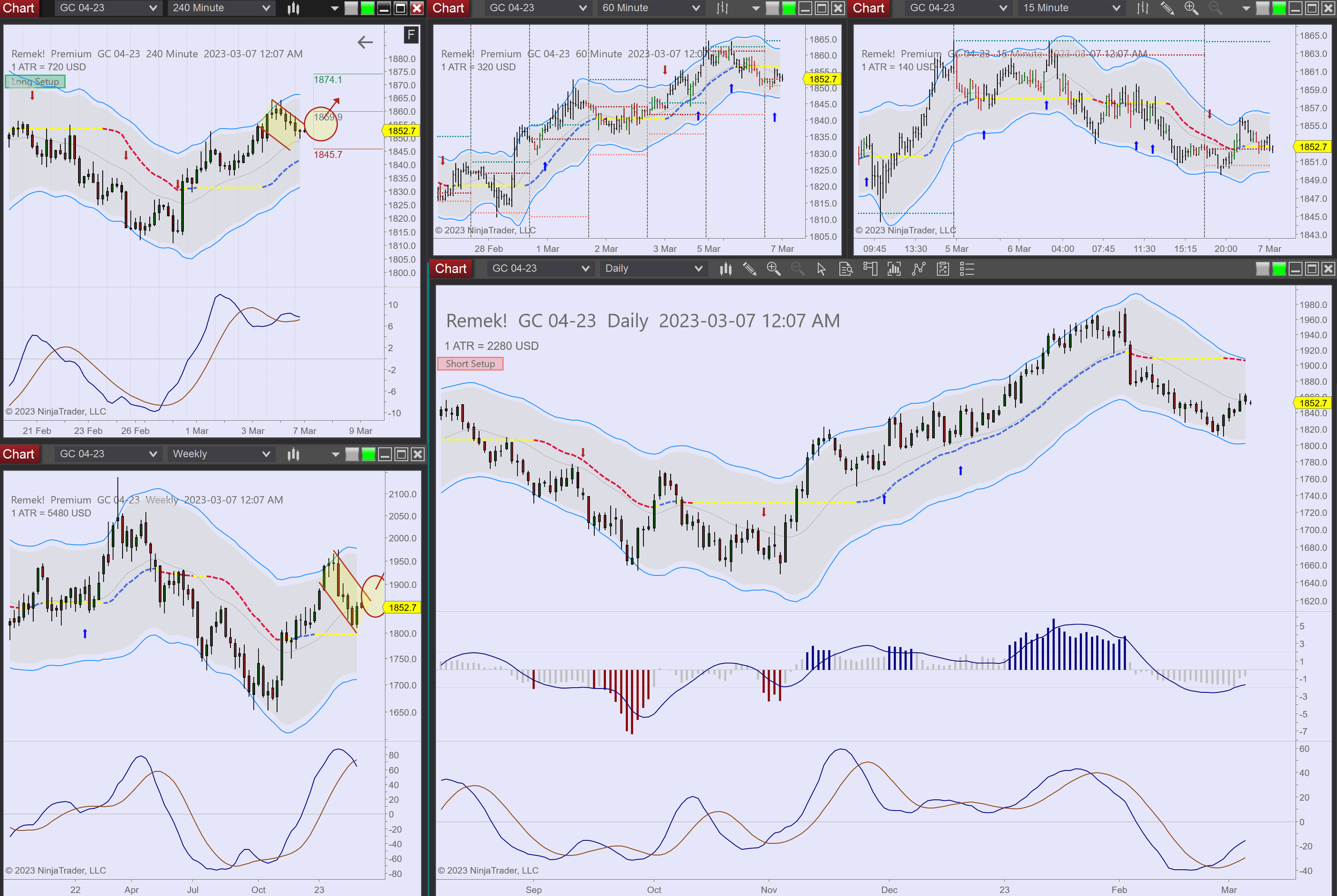Image resolution: width=1337 pixels, height=896 pixels.
Task: Toggle green instrument link on Weekly chart
Action: click(x=368, y=454)
